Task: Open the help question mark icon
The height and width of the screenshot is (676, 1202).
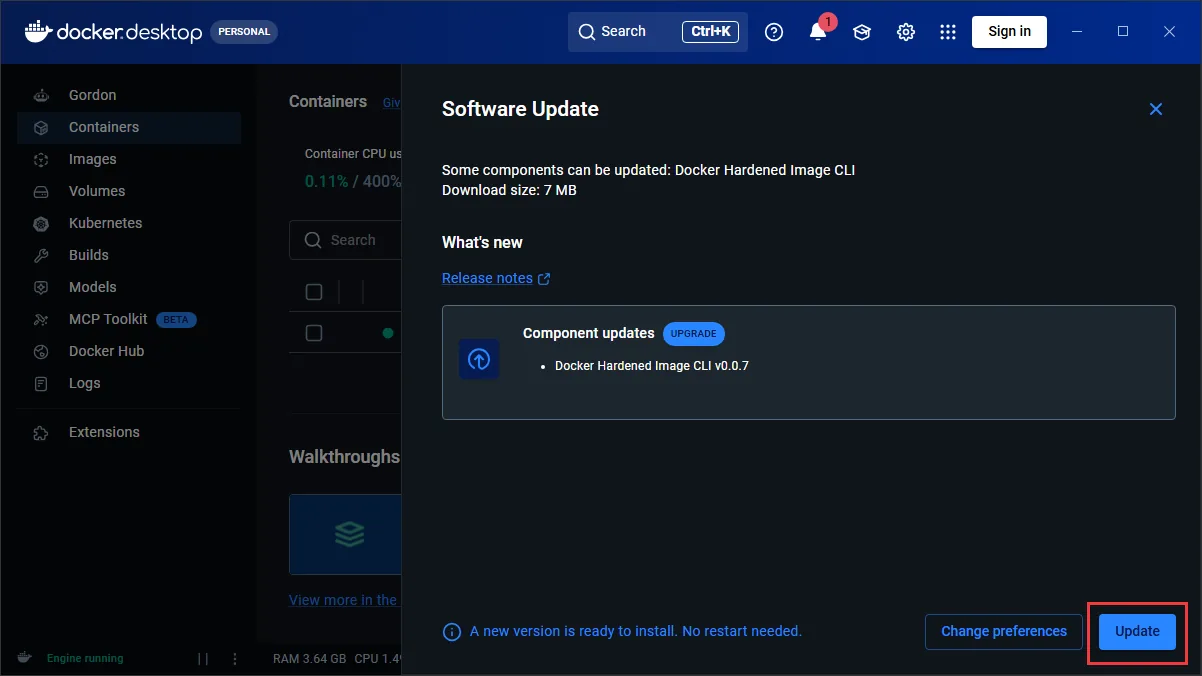Action: click(x=774, y=32)
